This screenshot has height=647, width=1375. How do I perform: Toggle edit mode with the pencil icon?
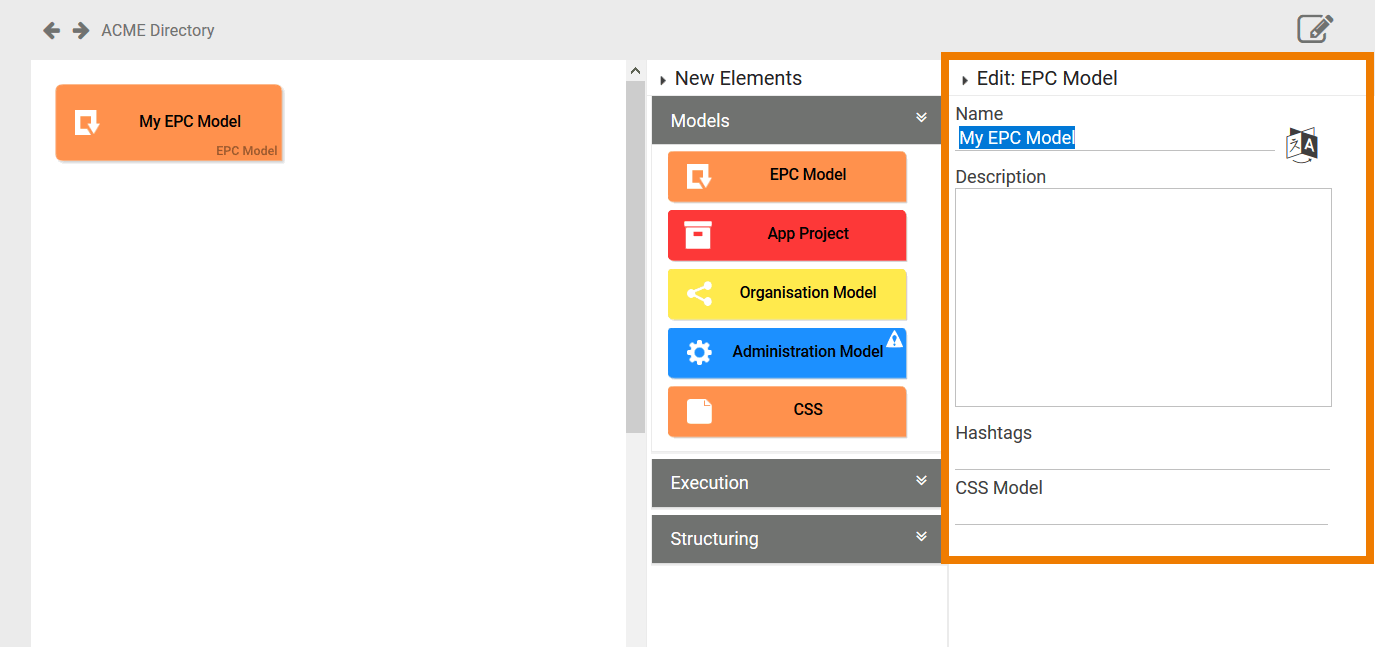pos(1315,28)
